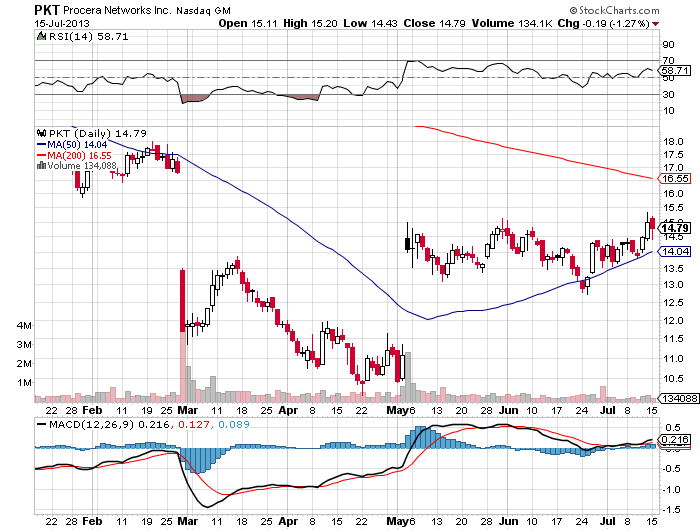Screen dimensions: 700x530
Task: Click the black line swatch before the MACD(12,26,9) label
Action: point(42,425)
